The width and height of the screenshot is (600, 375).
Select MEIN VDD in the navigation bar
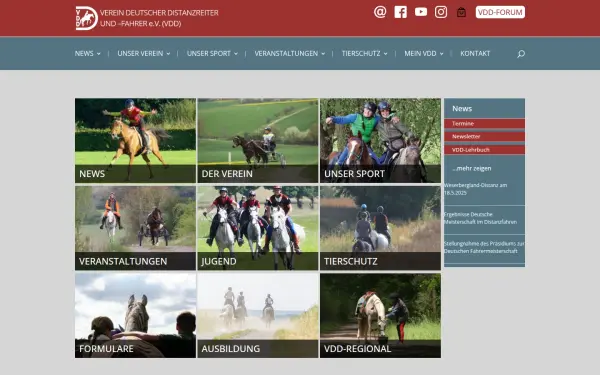coord(420,54)
